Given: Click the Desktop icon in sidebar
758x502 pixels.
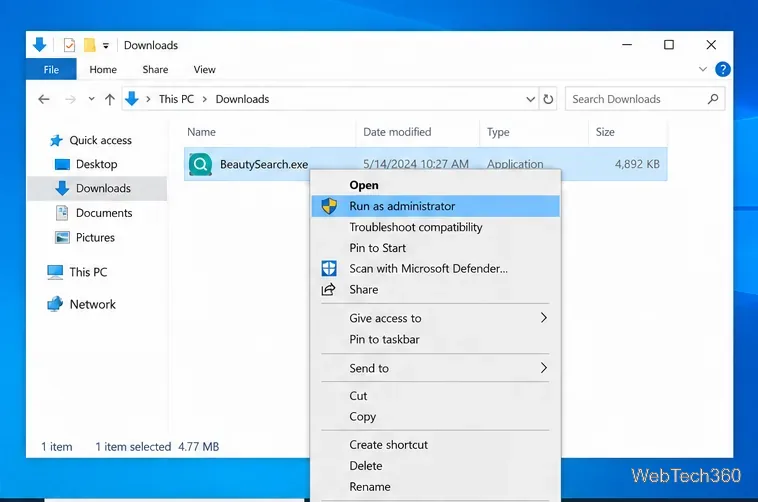Looking at the screenshot, I should [x=62, y=164].
